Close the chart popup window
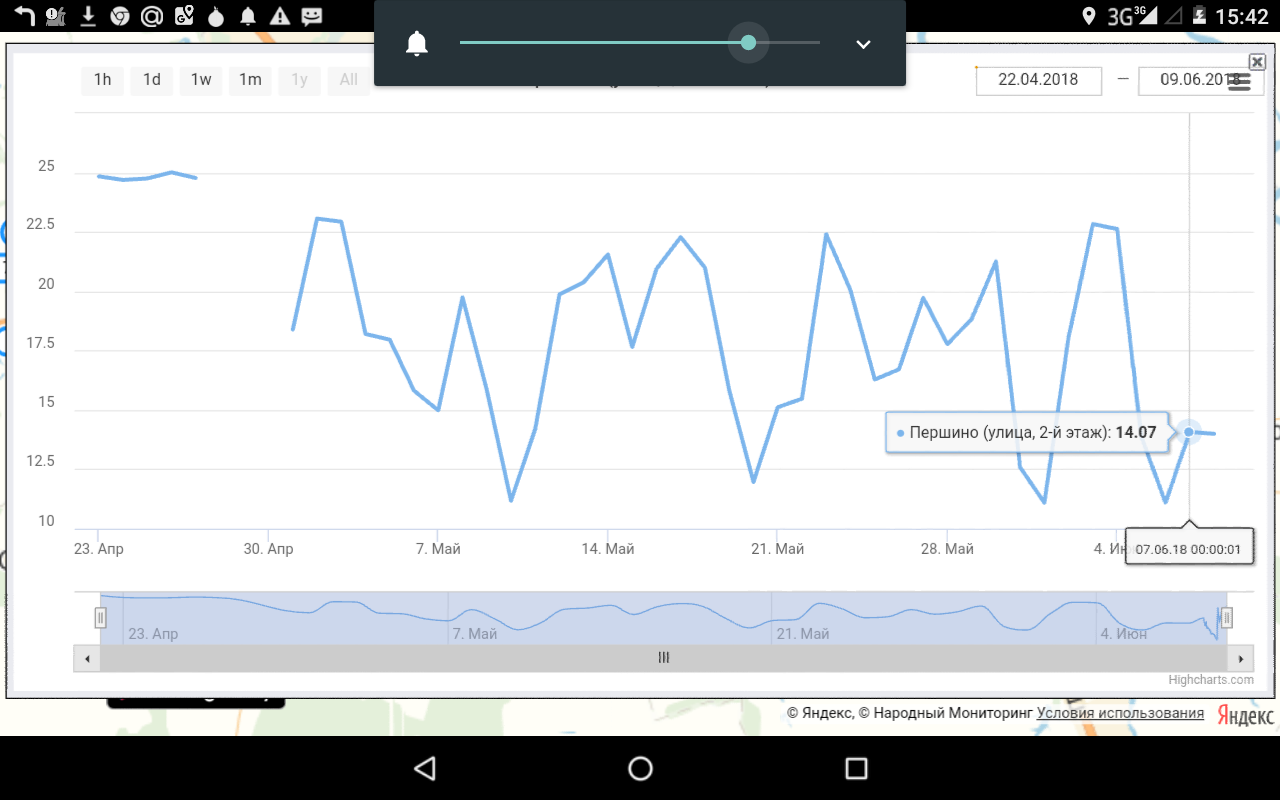Image resolution: width=1280 pixels, height=800 pixels. (1257, 62)
